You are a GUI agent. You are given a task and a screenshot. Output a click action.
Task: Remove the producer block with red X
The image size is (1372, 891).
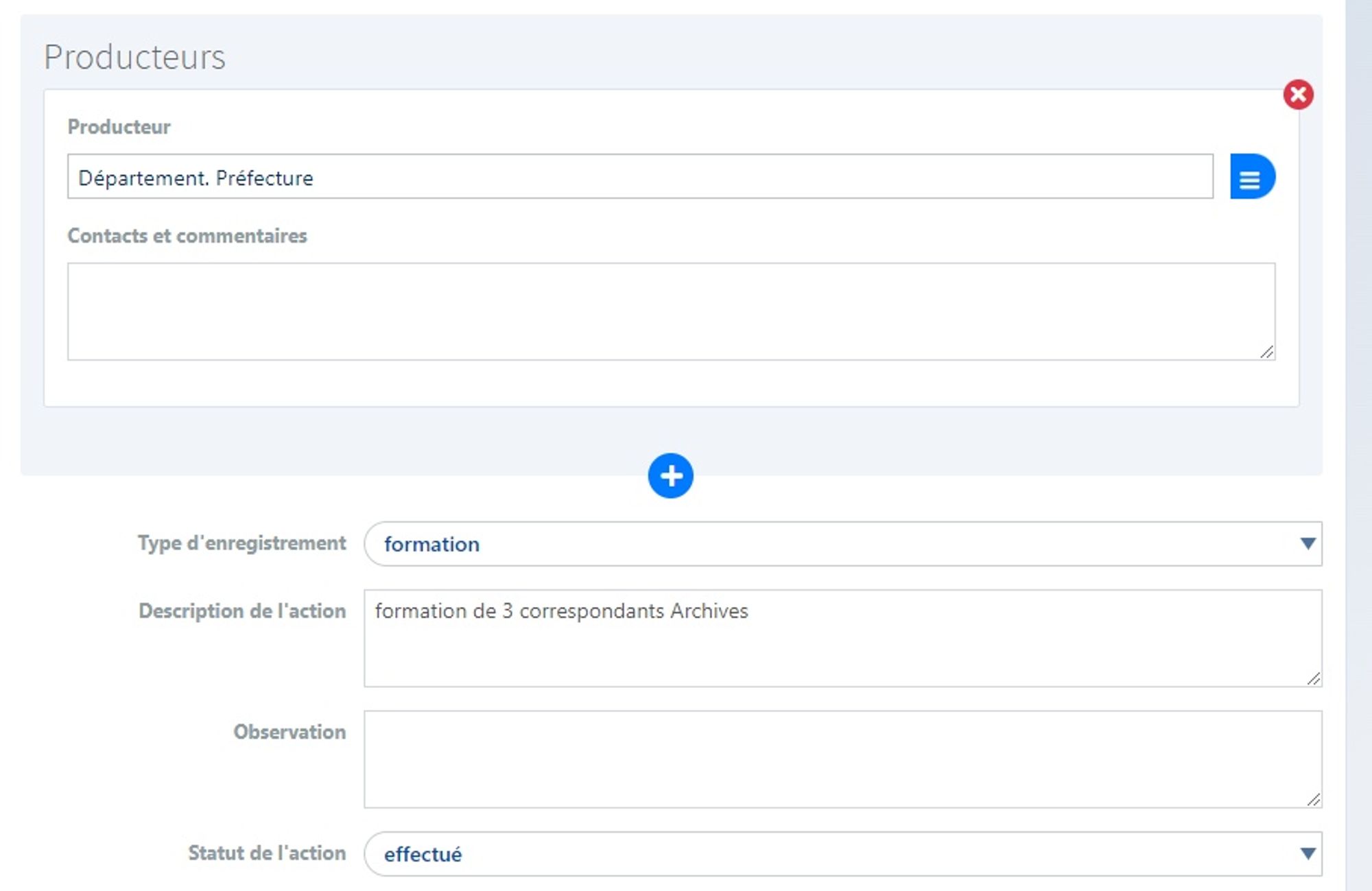pyautogui.click(x=1298, y=95)
